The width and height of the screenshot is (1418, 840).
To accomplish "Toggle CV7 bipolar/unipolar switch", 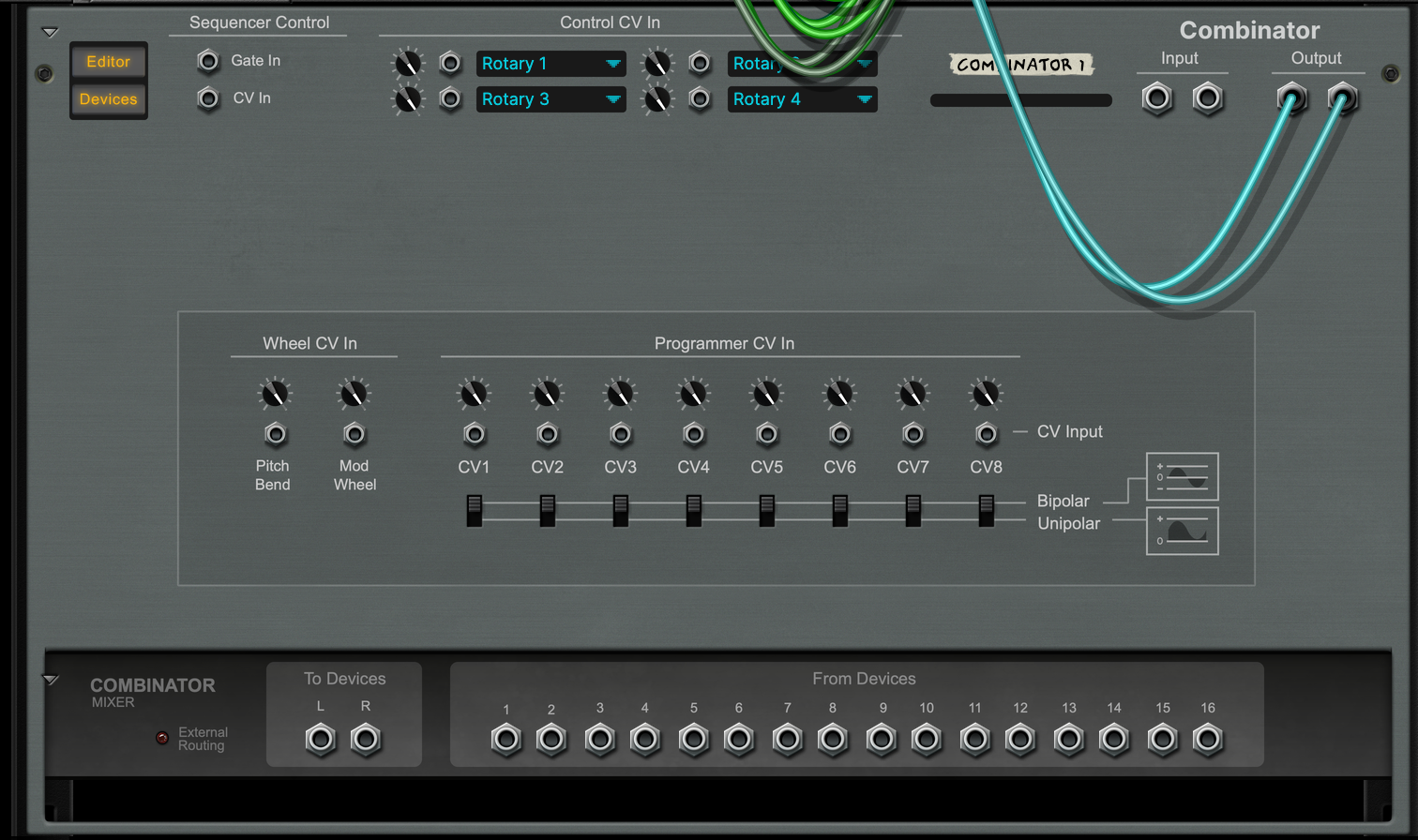I will coord(913,511).
